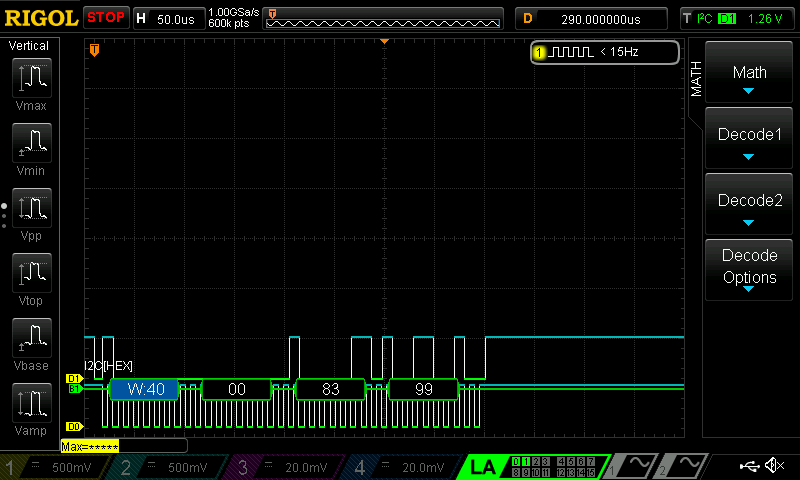Viewport: 800px width, 480px height.
Task: Click the Max=***** measurement readout
Action: 90,447
